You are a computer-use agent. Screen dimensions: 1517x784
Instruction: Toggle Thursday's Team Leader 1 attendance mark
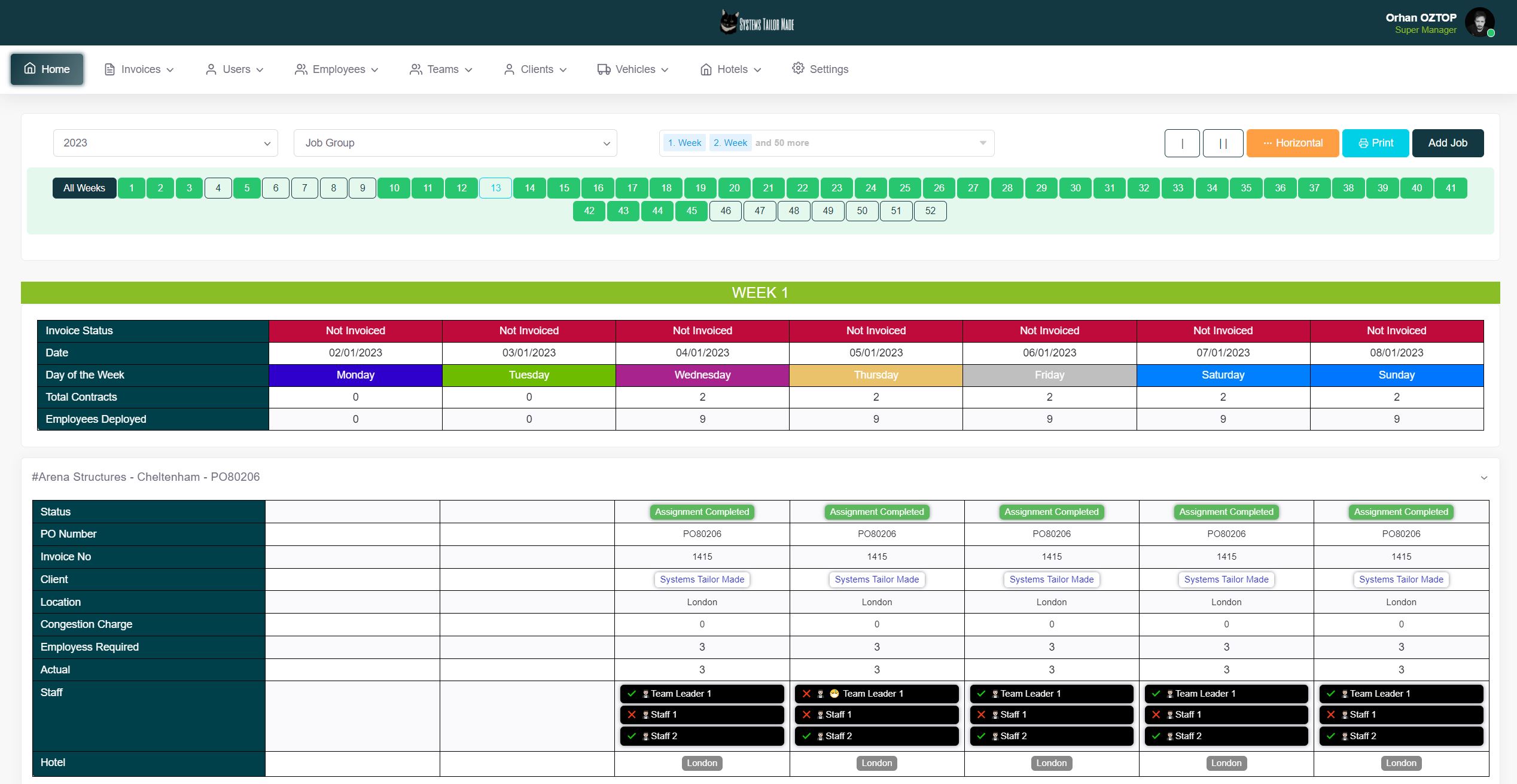[x=806, y=694]
